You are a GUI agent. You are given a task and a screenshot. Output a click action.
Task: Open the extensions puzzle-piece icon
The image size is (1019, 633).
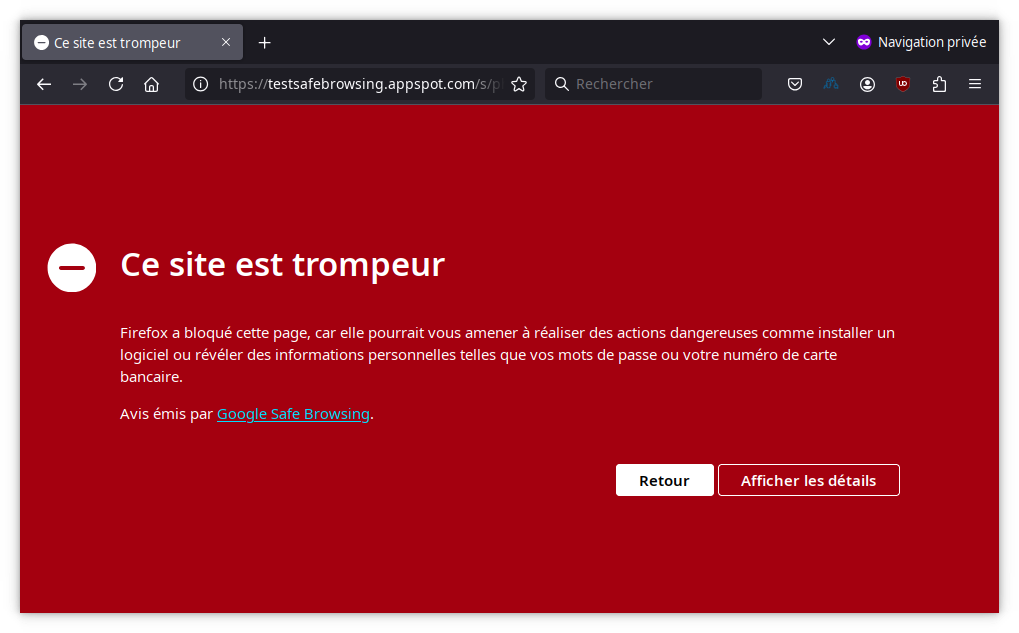(x=938, y=84)
